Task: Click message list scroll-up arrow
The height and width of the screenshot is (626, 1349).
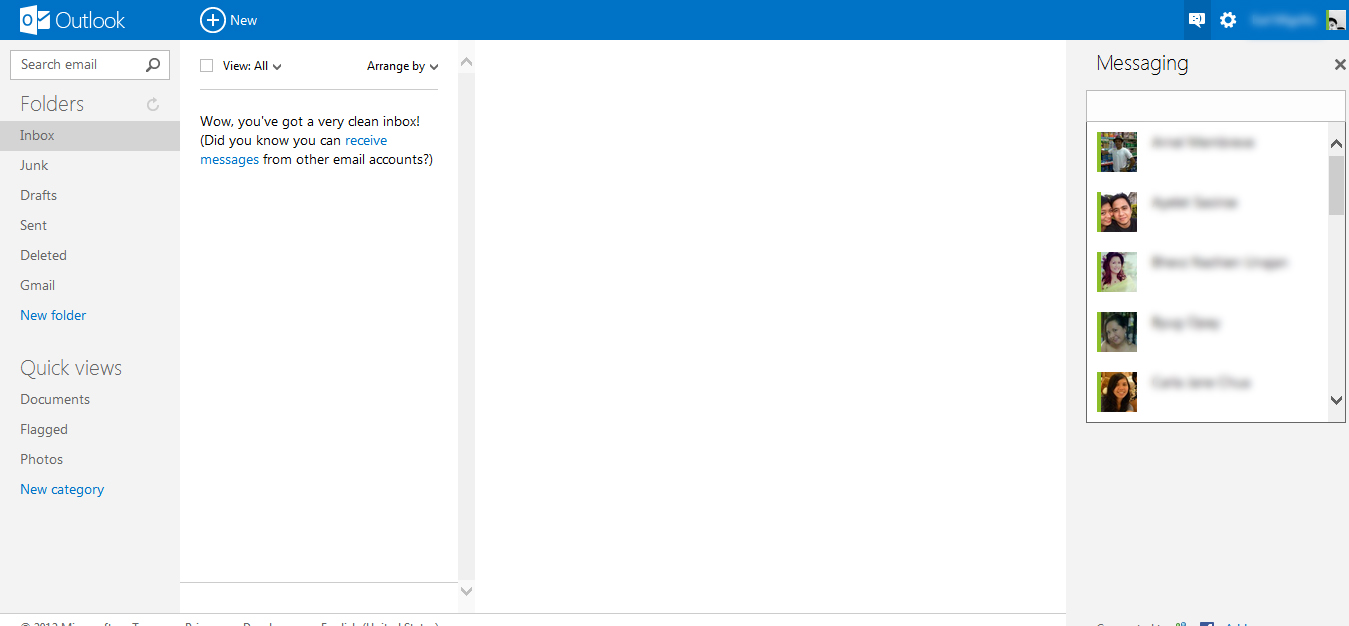Action: (x=466, y=63)
